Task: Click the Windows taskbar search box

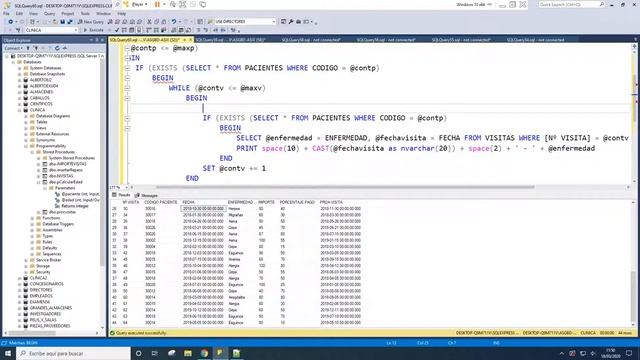Action: (x=74, y=353)
